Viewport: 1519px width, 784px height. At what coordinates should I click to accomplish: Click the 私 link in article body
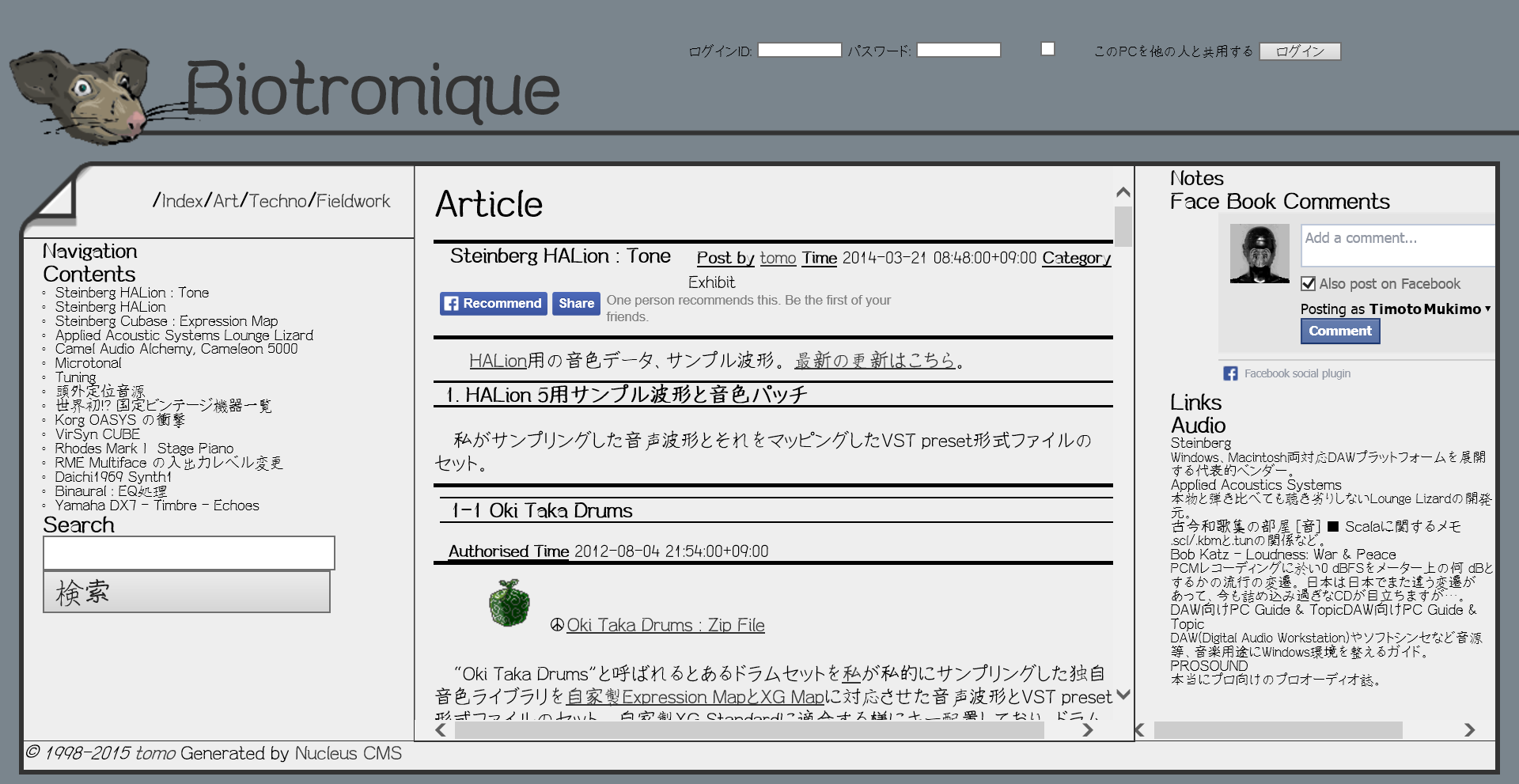pos(851,674)
